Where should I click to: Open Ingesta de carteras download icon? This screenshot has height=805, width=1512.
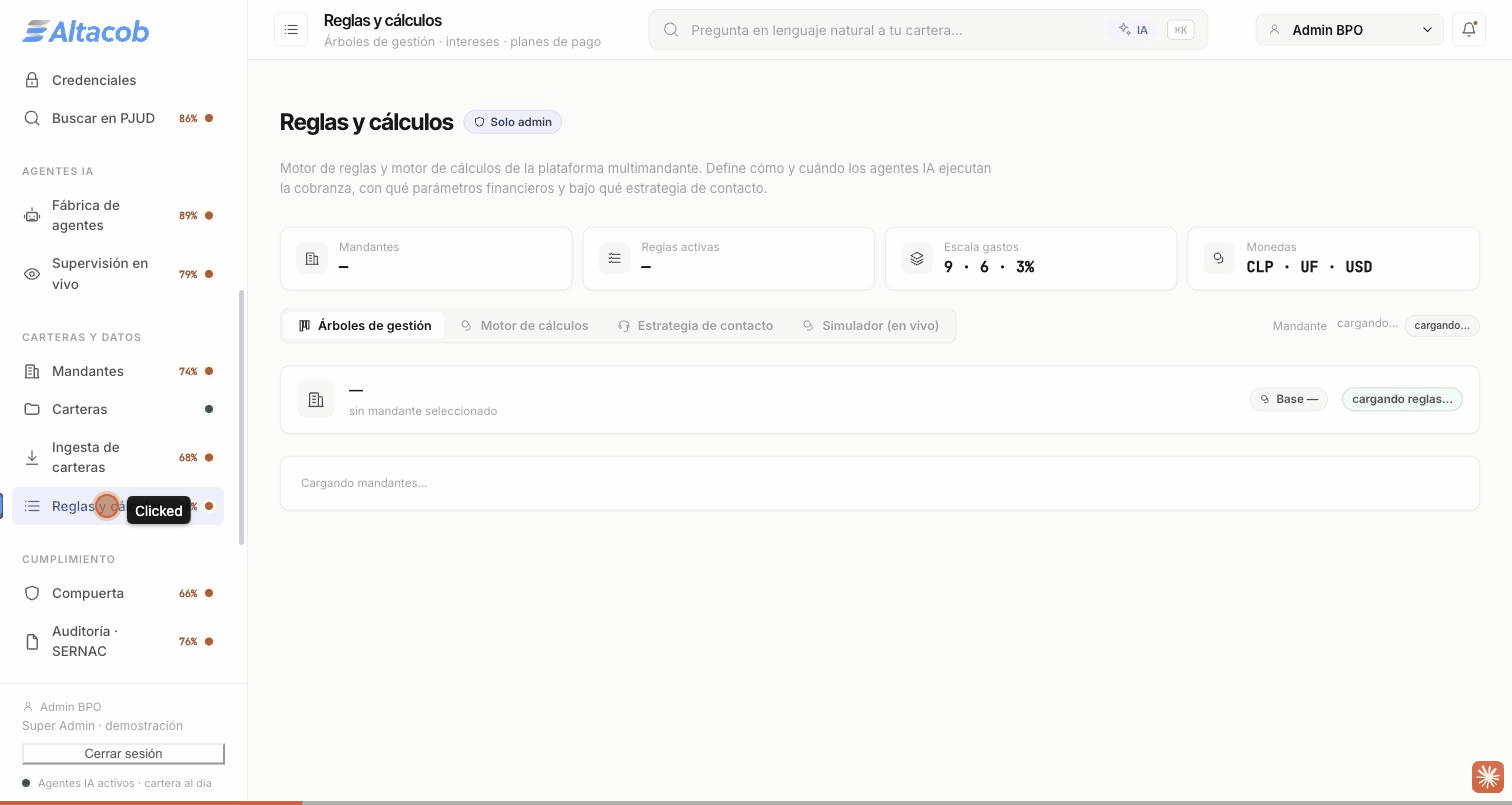click(32, 457)
